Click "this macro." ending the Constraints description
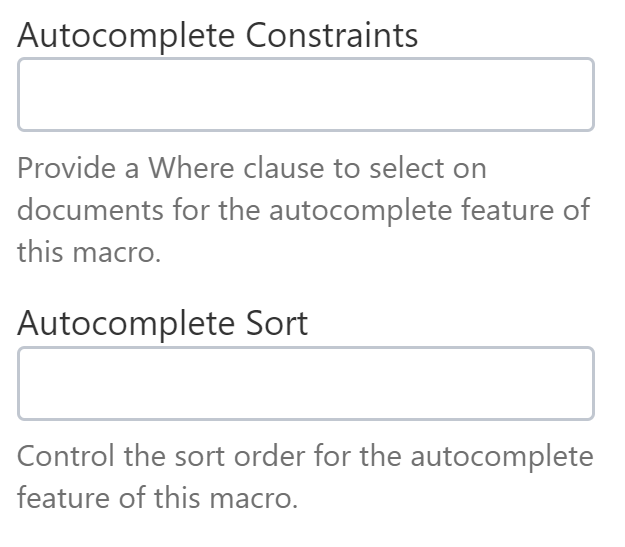625x547 pixels. [88, 252]
